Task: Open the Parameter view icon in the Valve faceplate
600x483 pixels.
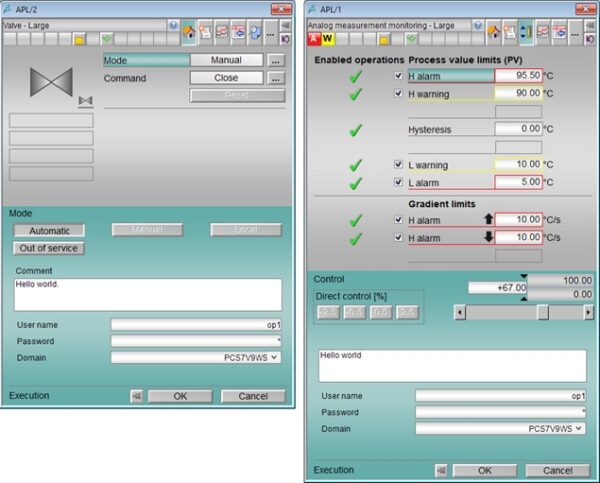Action: [238, 33]
